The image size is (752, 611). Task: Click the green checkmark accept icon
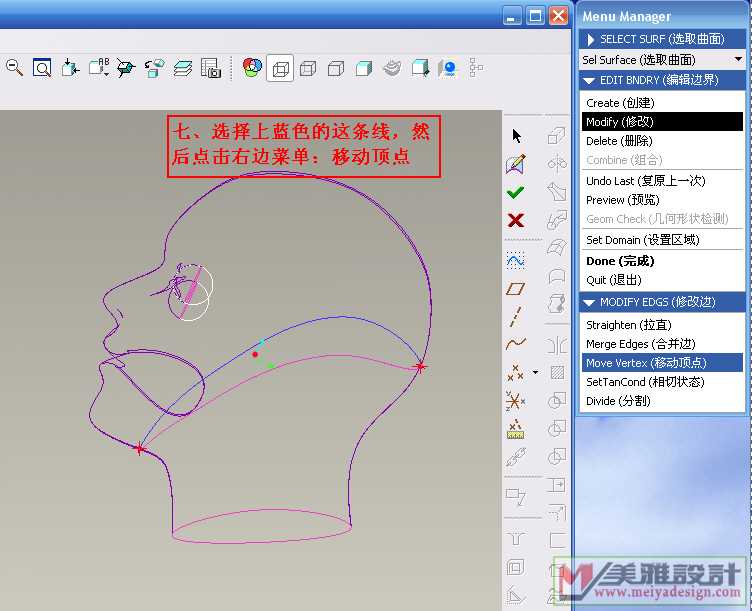(x=516, y=192)
